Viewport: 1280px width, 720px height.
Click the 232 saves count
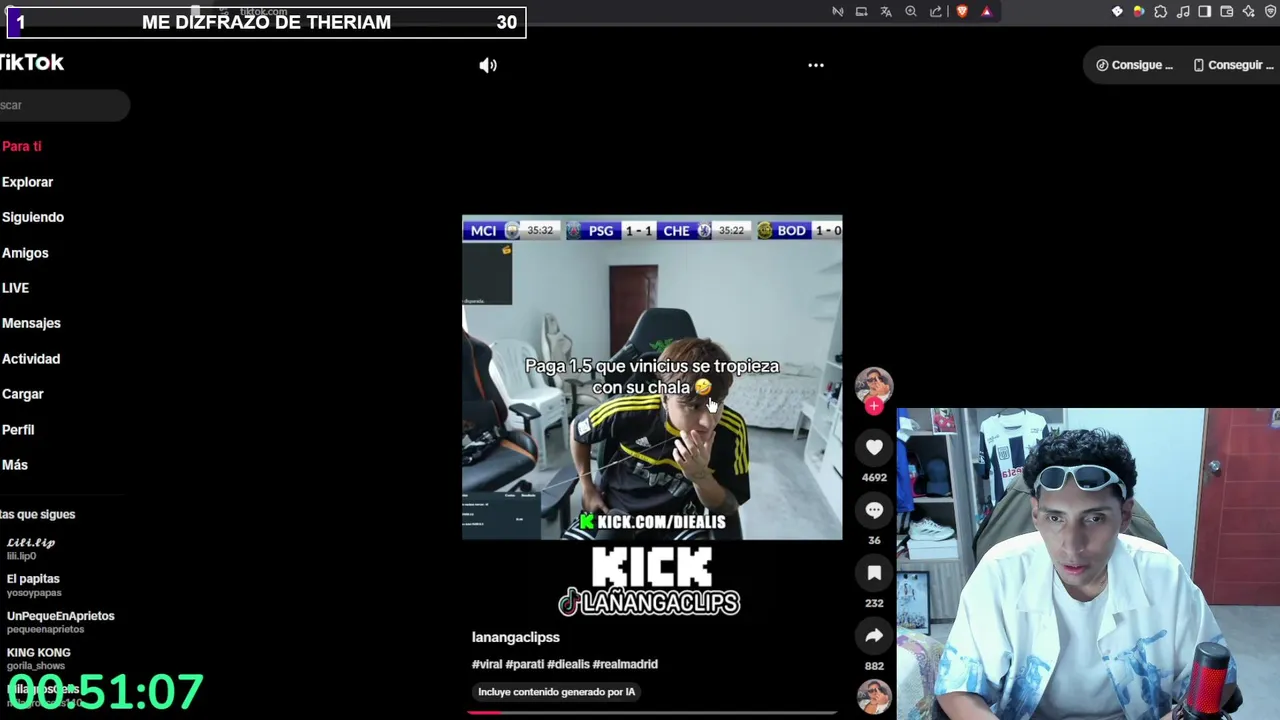pyautogui.click(x=874, y=603)
